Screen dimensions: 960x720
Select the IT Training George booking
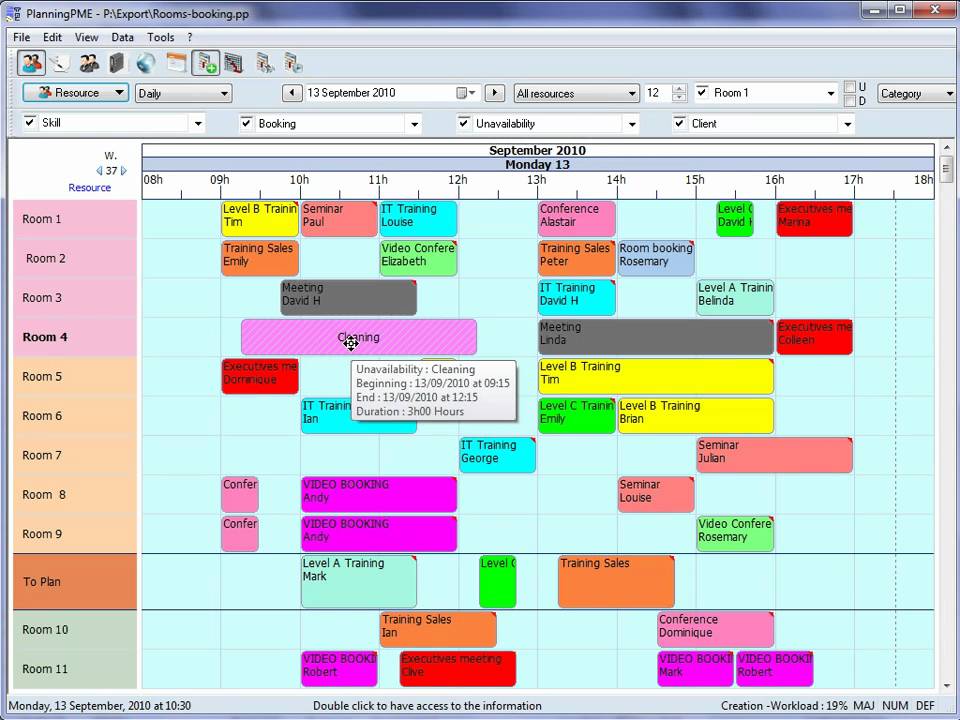pos(497,455)
